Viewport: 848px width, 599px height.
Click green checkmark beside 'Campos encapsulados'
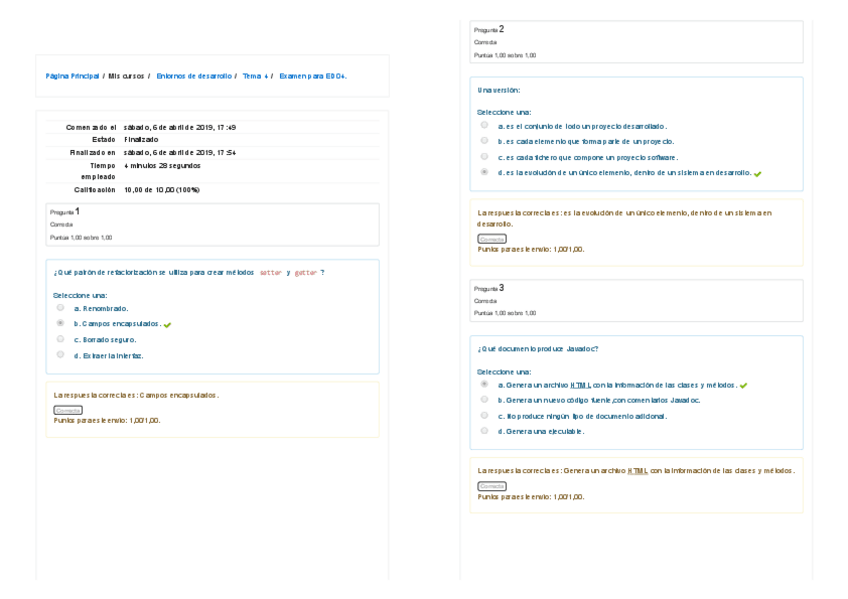tap(167, 325)
